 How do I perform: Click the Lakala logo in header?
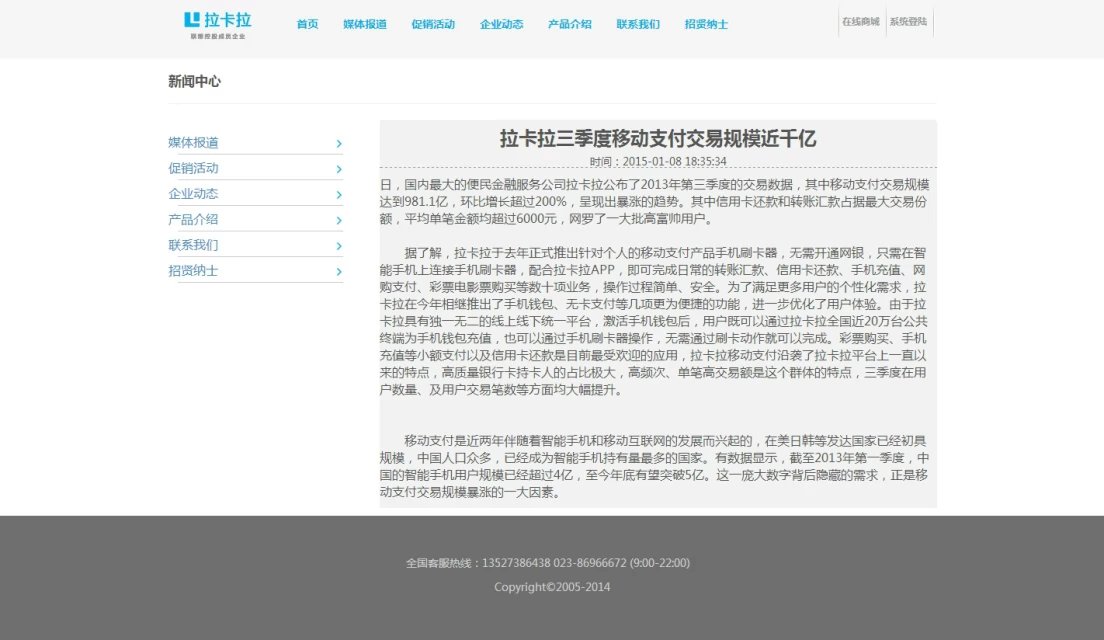click(218, 24)
